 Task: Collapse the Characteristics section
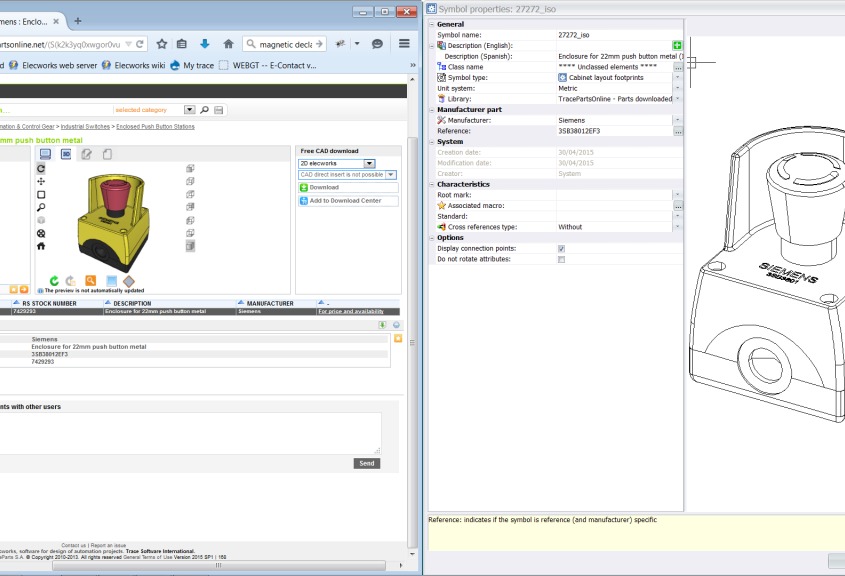click(432, 184)
